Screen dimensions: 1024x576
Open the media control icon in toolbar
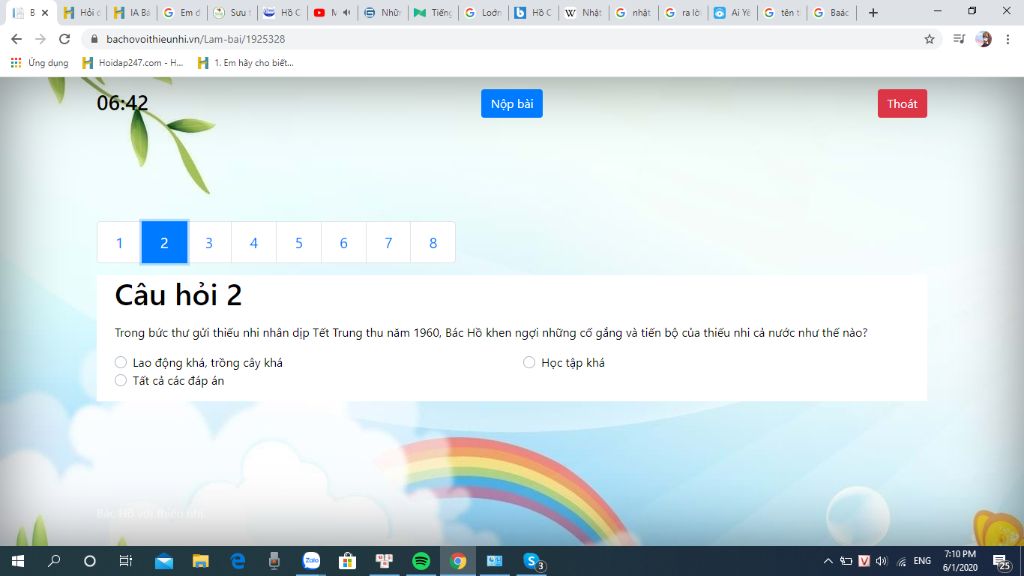pyautogui.click(x=959, y=39)
